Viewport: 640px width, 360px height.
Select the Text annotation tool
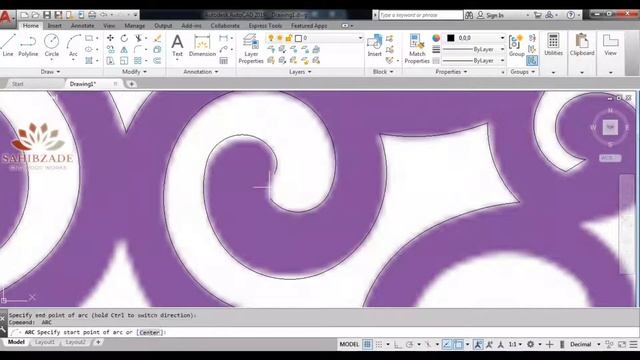(177, 46)
